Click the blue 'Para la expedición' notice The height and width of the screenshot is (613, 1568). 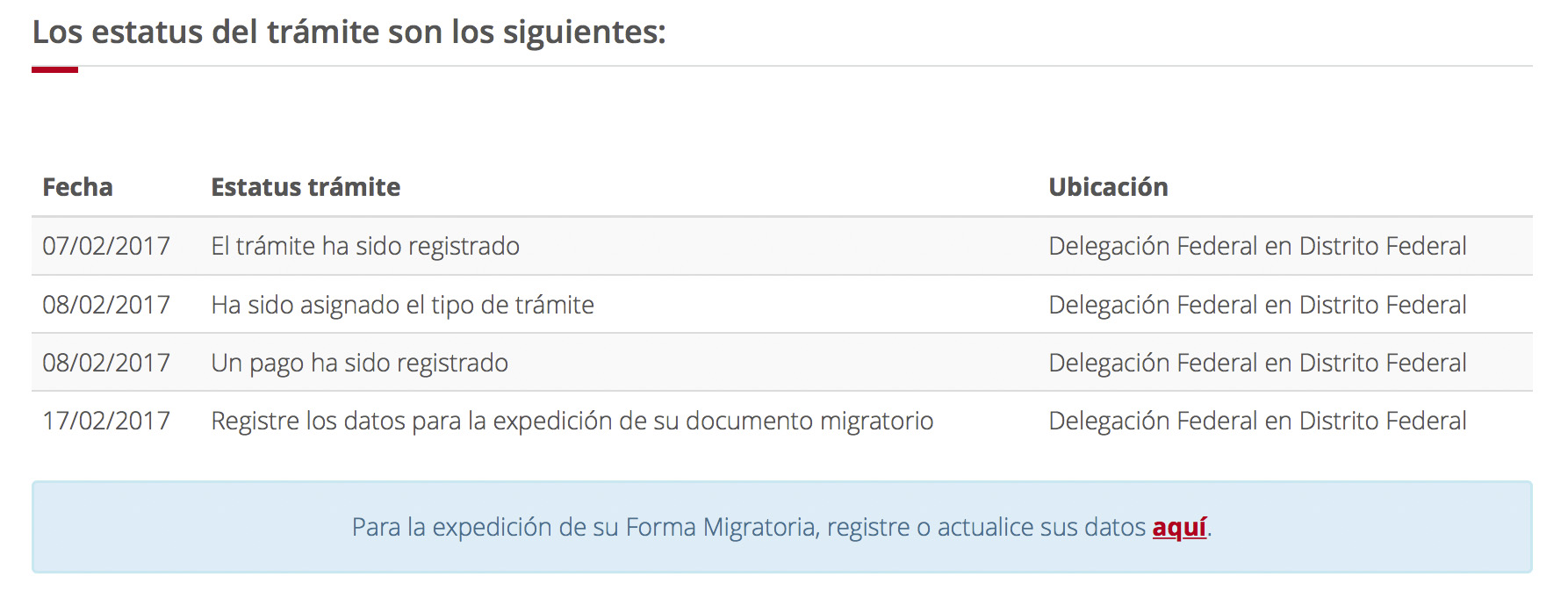[782, 527]
